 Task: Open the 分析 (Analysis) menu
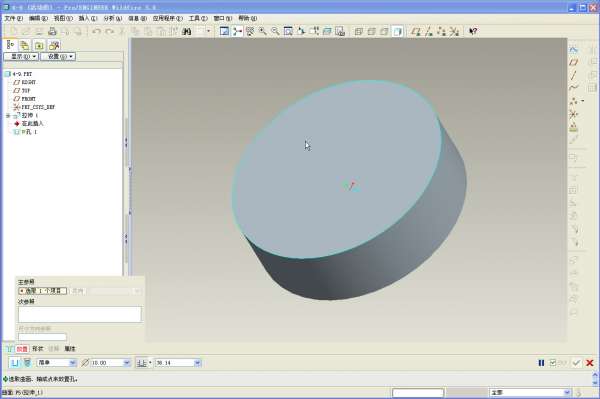112,18
